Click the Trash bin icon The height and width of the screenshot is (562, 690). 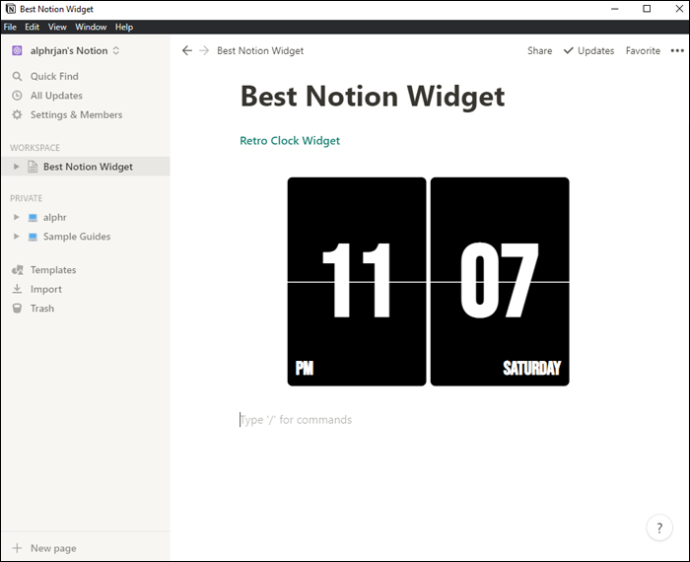pyautogui.click(x=17, y=309)
